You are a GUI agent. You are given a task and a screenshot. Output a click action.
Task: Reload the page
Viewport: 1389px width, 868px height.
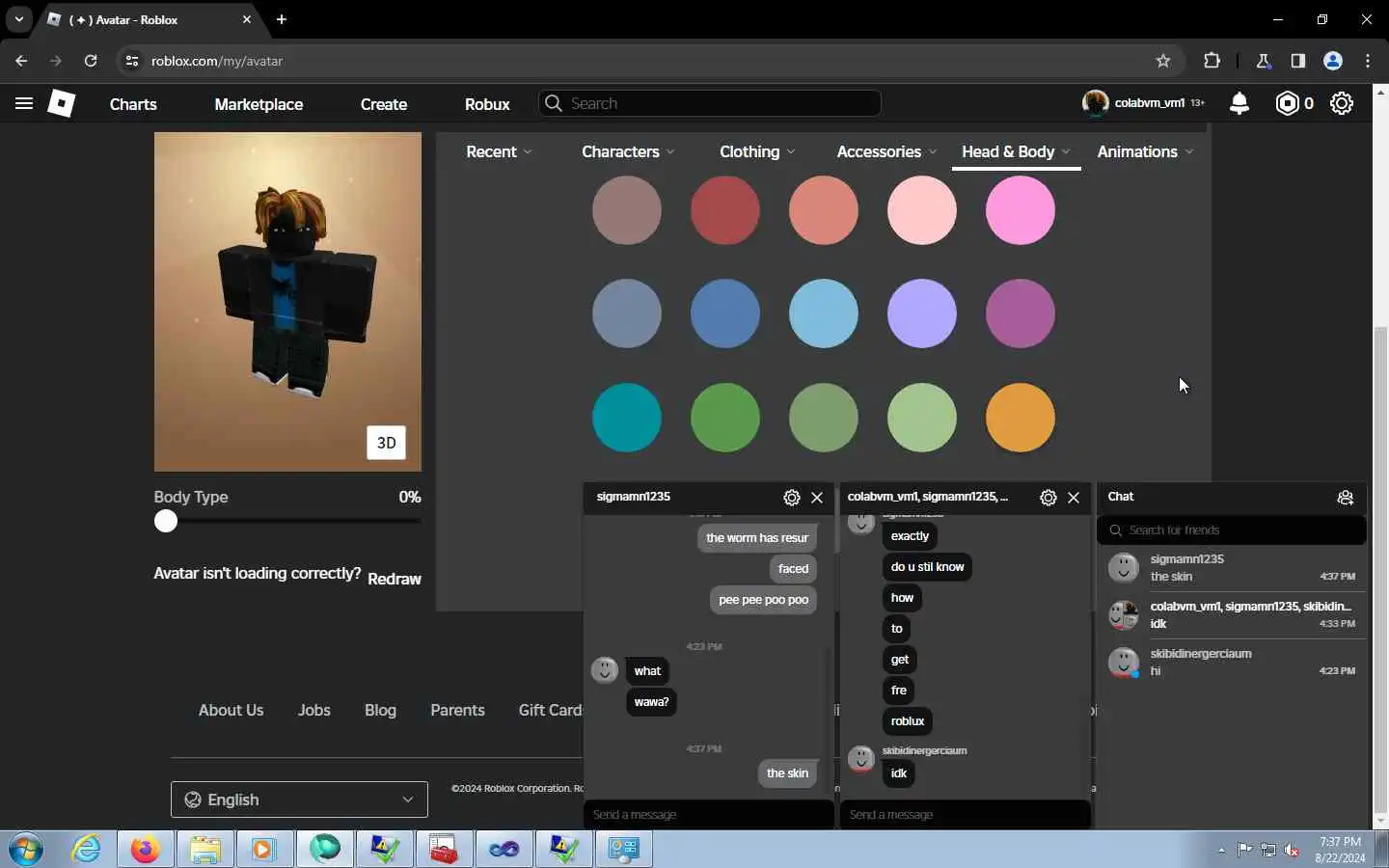pos(91,61)
